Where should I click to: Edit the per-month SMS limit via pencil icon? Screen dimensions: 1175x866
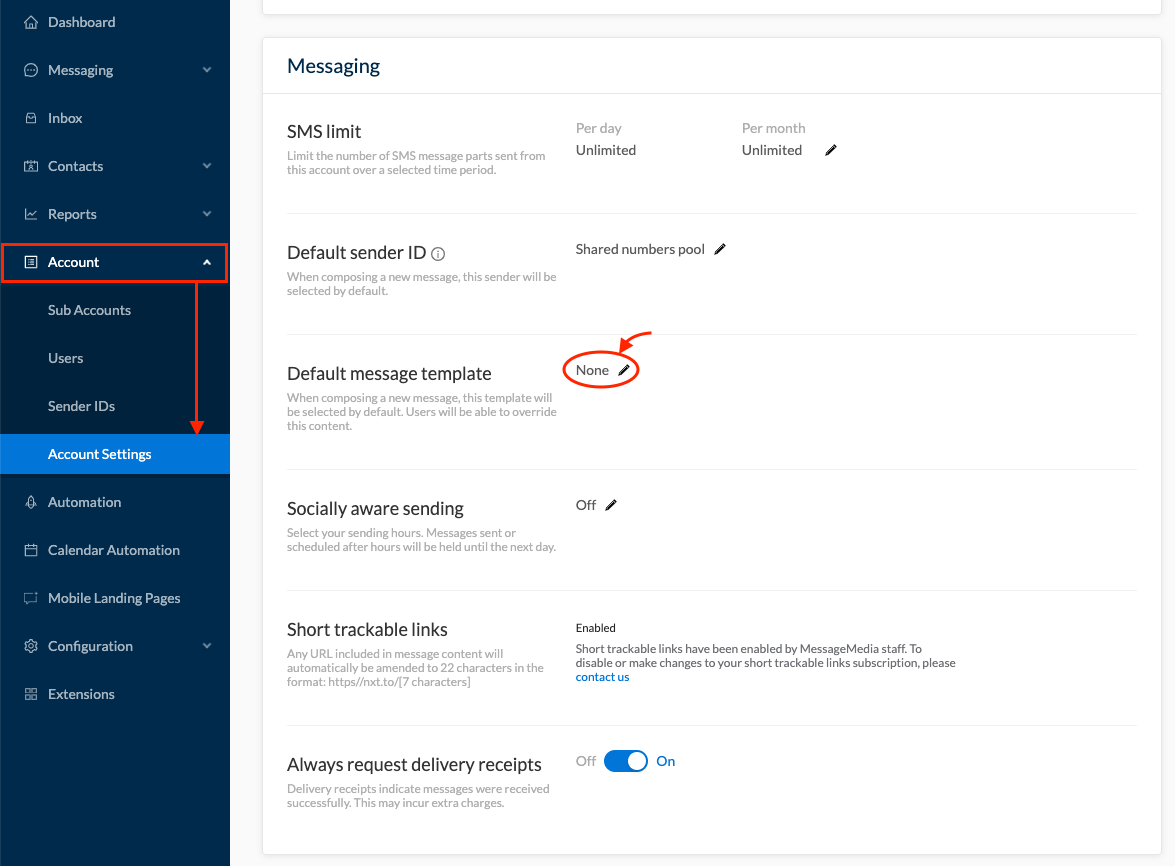click(830, 149)
